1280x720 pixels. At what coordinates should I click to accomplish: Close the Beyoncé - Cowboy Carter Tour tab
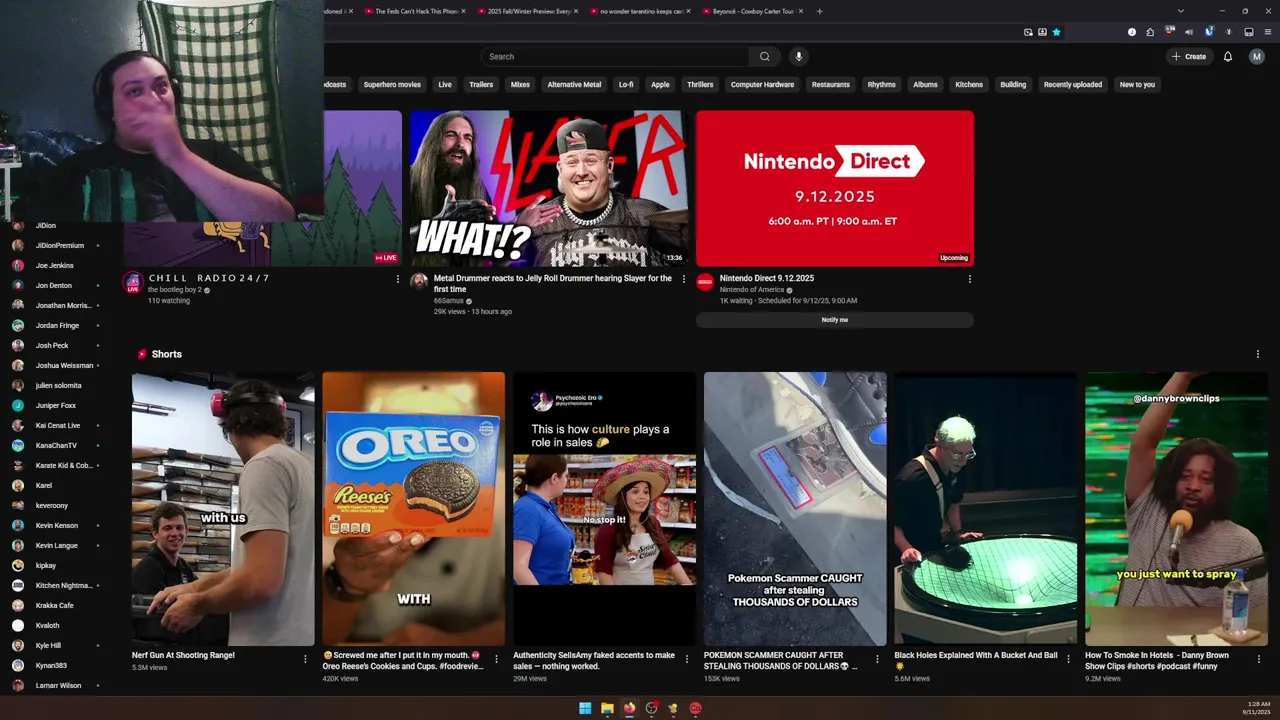[x=801, y=11]
